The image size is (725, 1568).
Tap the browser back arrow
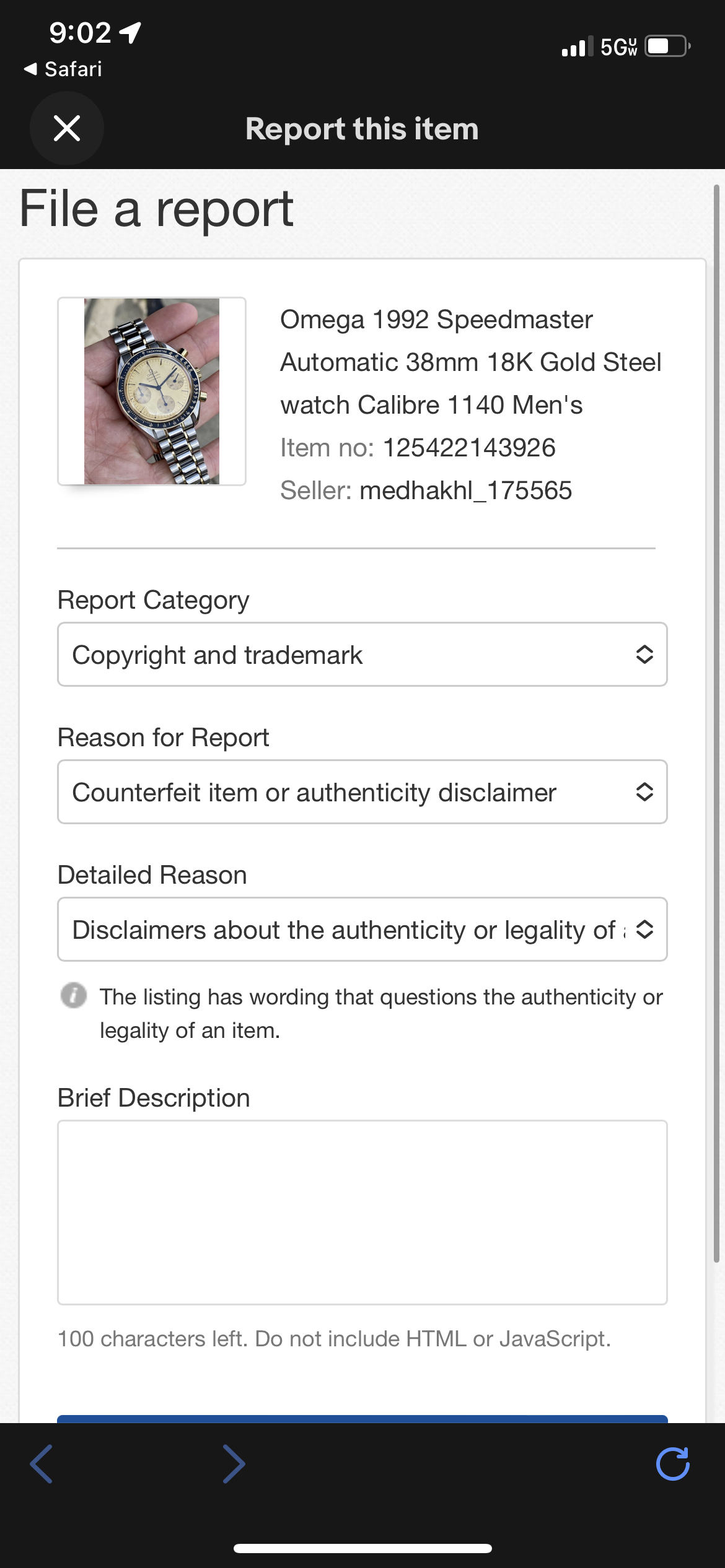coord(42,1463)
